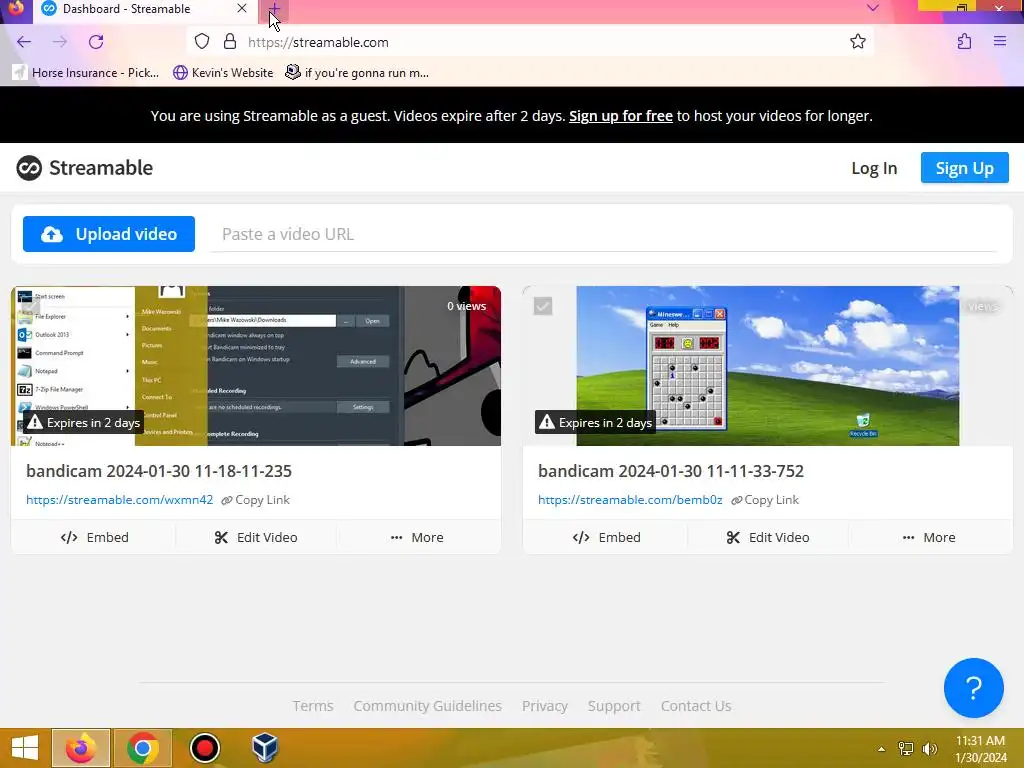Click the Sign up for free link
Image resolution: width=1024 pixels, height=768 pixels.
pyautogui.click(x=620, y=116)
